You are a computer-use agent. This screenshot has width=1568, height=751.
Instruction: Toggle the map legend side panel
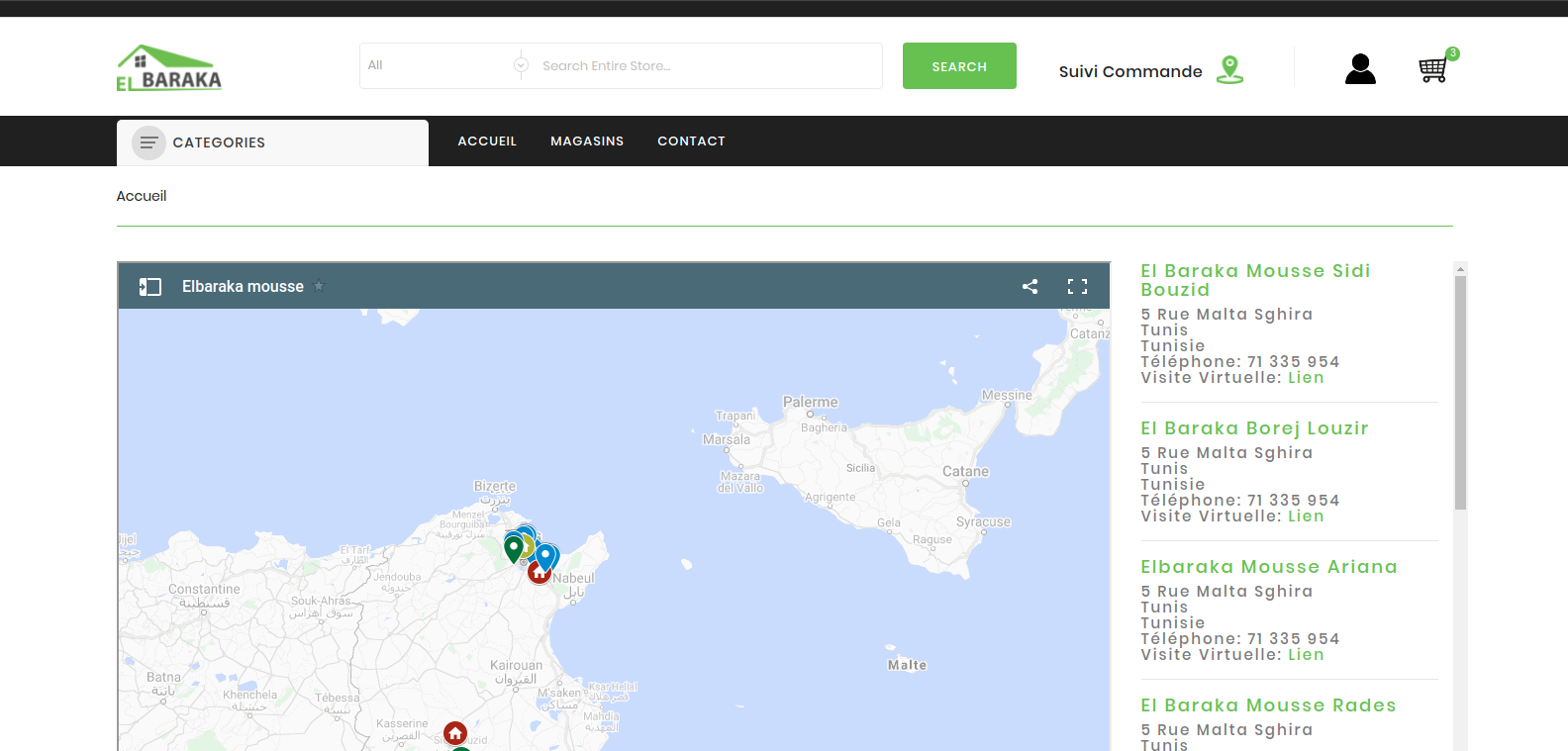click(x=150, y=286)
